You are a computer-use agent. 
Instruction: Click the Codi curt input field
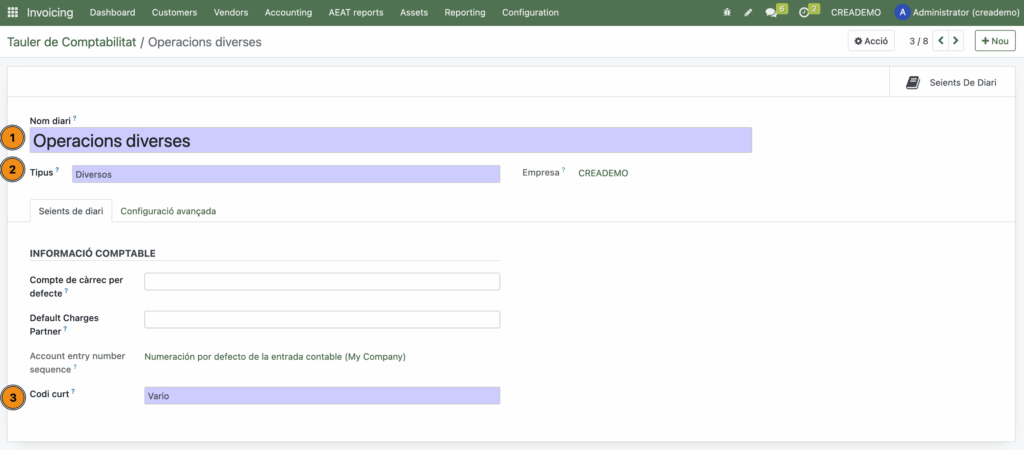coord(322,396)
